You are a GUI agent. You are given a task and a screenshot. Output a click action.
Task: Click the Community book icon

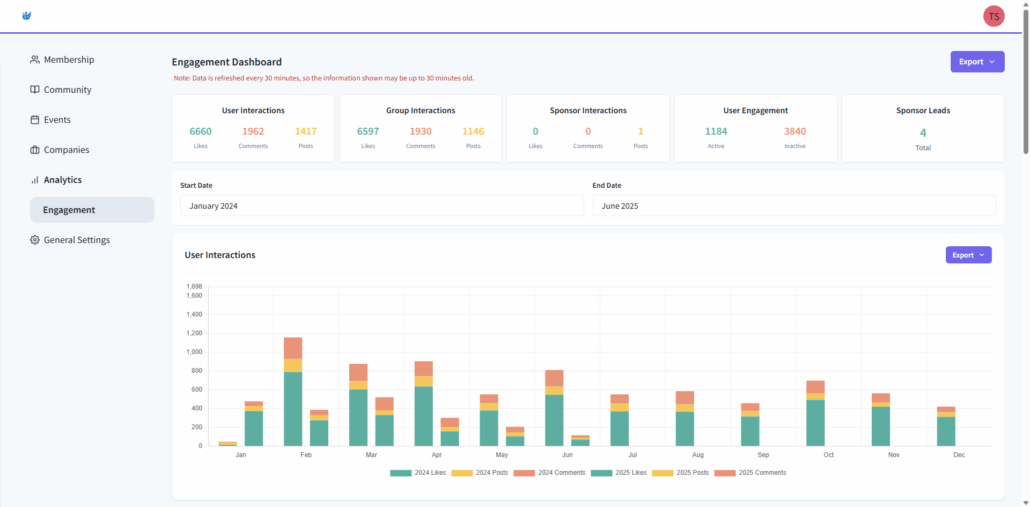click(x=35, y=90)
